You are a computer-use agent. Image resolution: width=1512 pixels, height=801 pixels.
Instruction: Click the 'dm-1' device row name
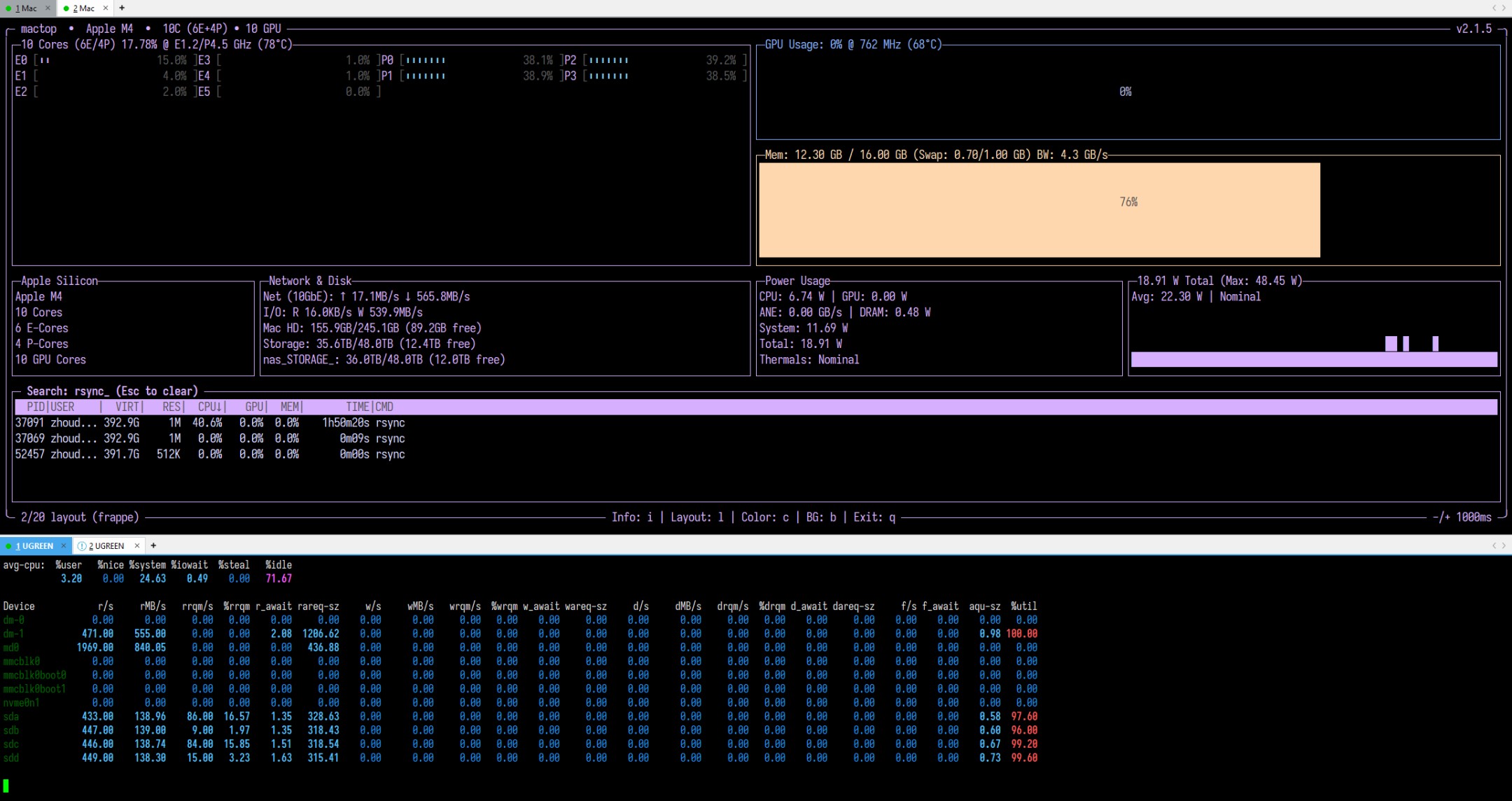13,634
